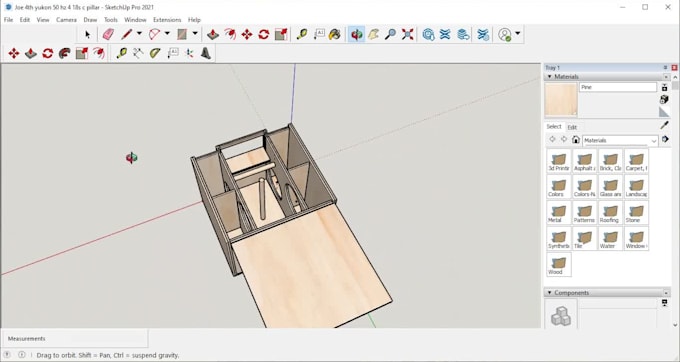The image size is (680, 362).
Task: Click the user account sign-in icon
Action: click(x=504, y=34)
